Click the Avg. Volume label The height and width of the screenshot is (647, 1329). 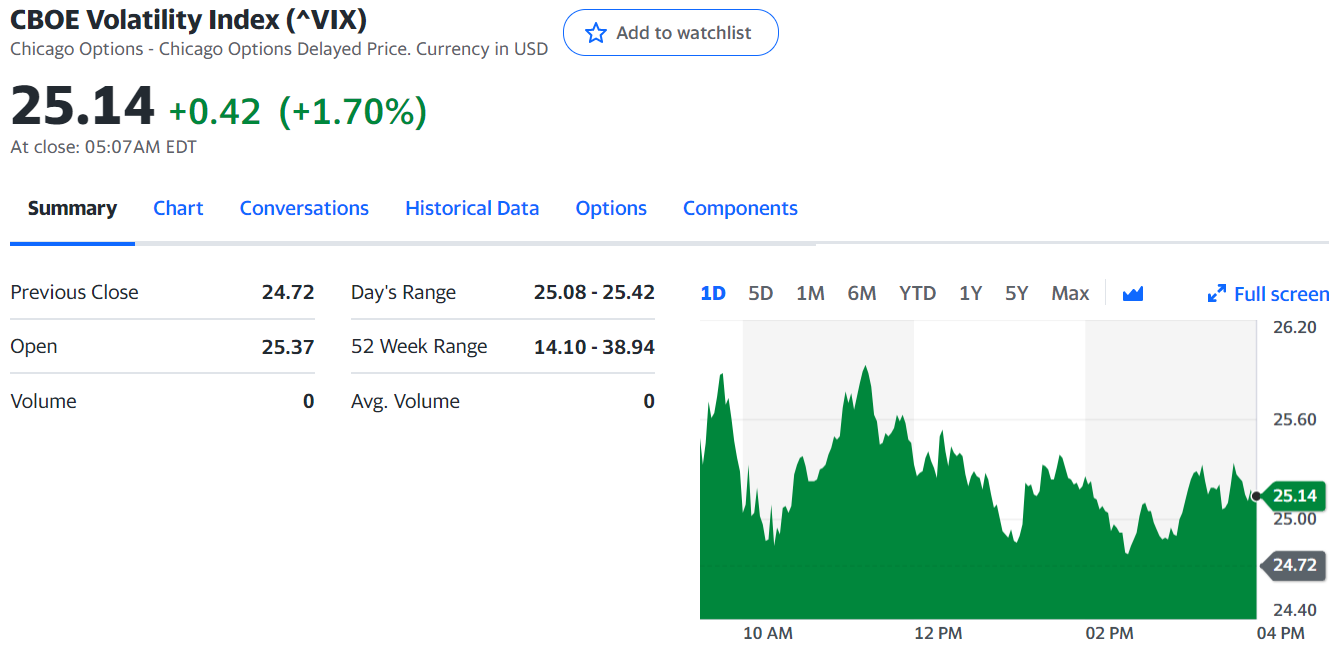tap(405, 401)
